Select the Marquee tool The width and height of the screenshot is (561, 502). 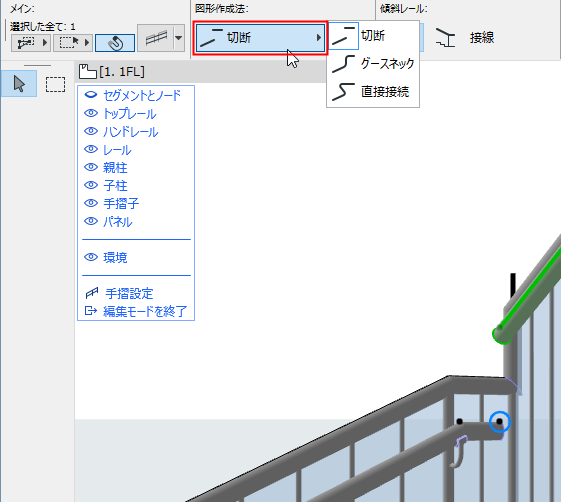[x=55, y=84]
